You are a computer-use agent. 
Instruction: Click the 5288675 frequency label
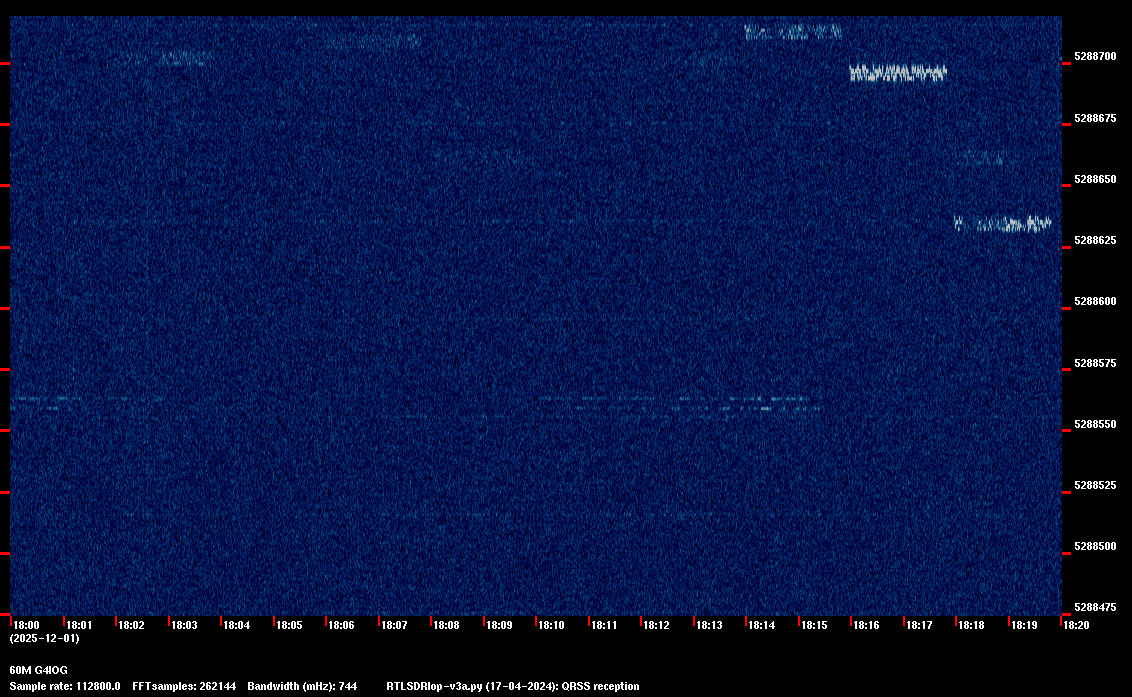(x=1095, y=118)
